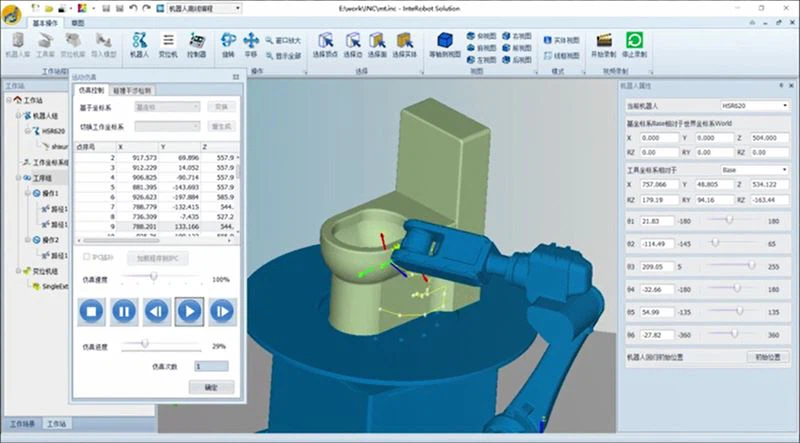This screenshot has width=800, height=443.
Task: Stop the simulation playback
Action: (x=92, y=311)
